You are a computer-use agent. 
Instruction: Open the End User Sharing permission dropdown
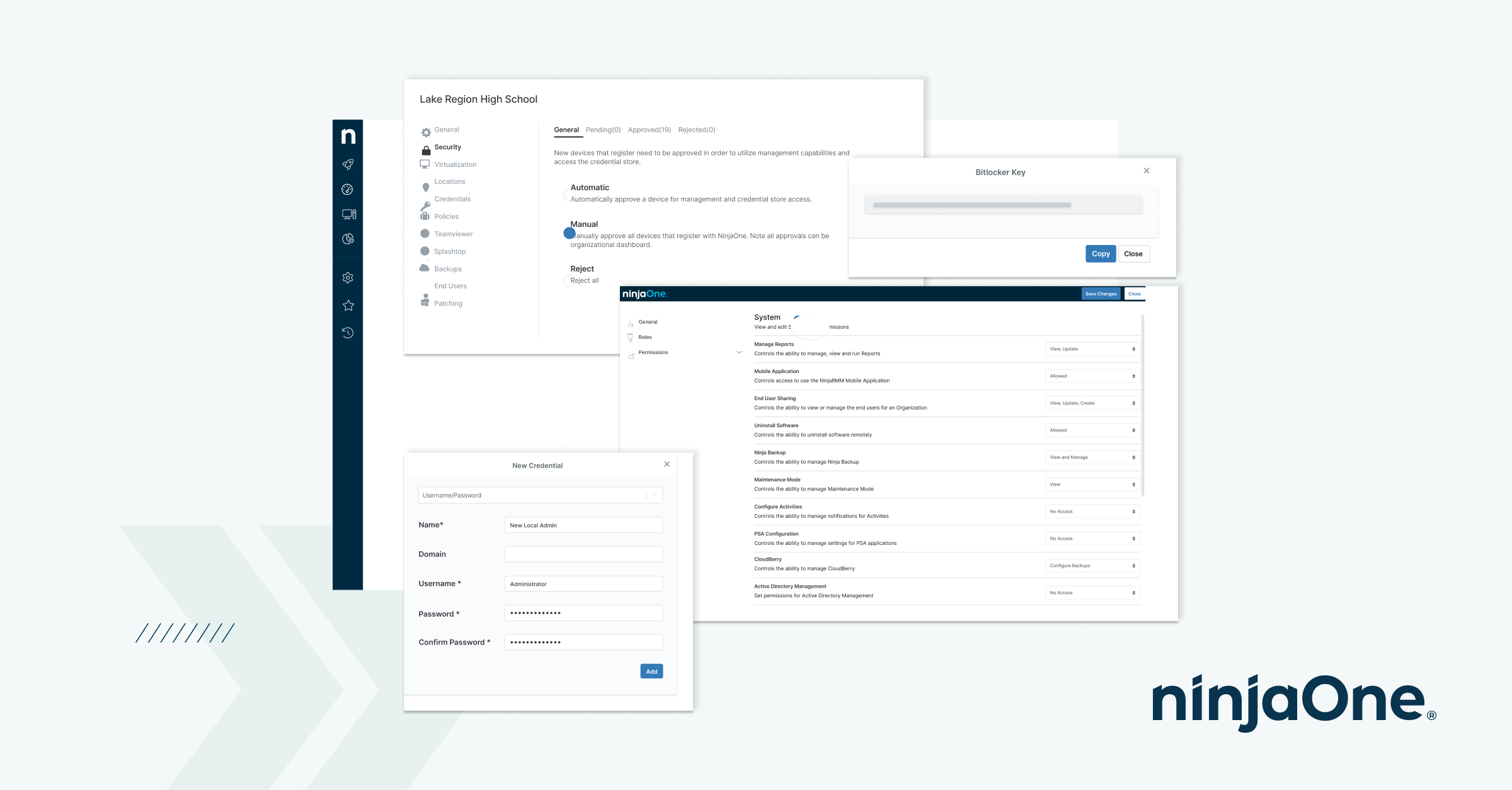pyautogui.click(x=1092, y=403)
